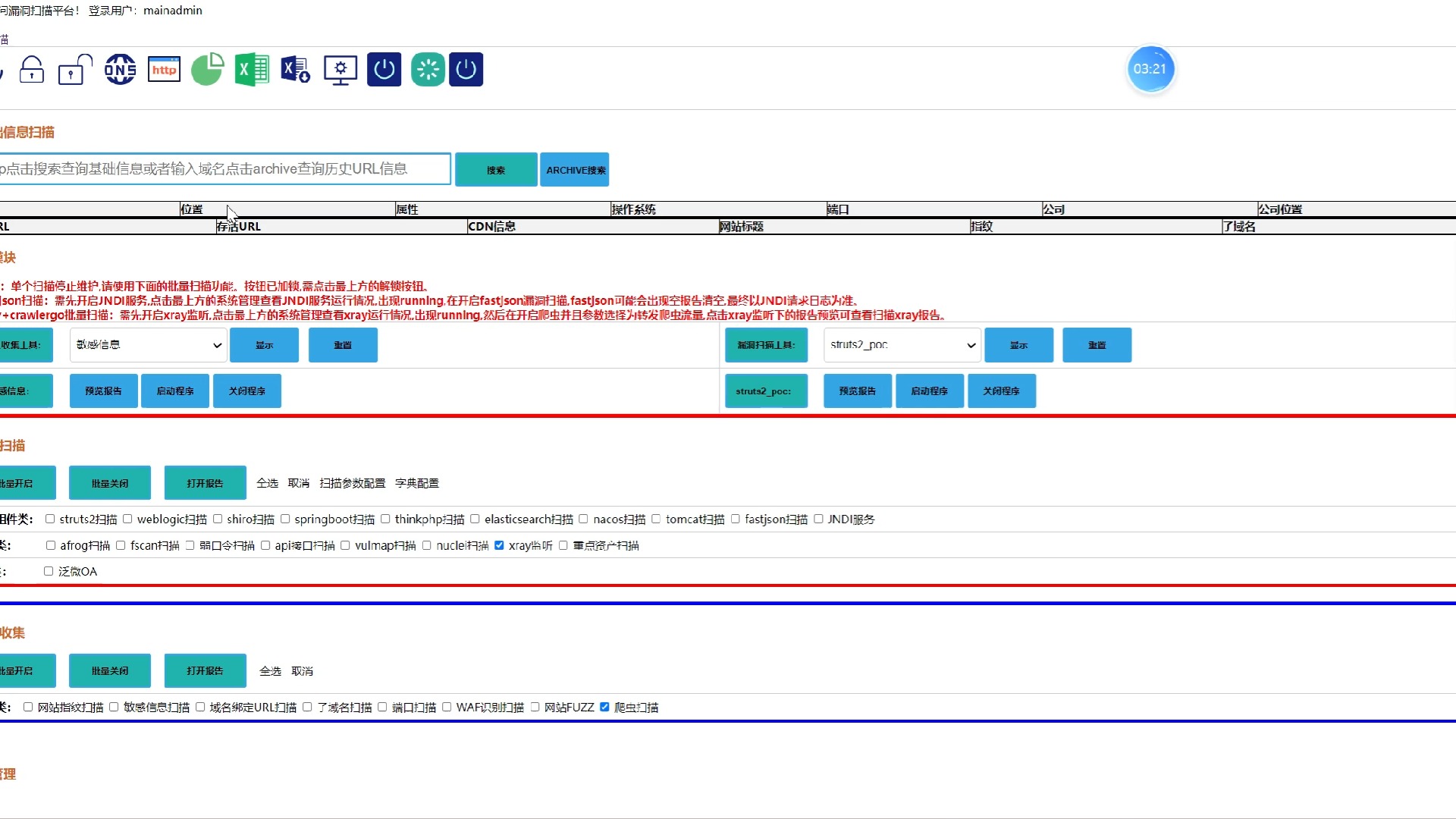Open the 敏感信息 tool dropdown
The image size is (1456, 819).
(x=148, y=345)
